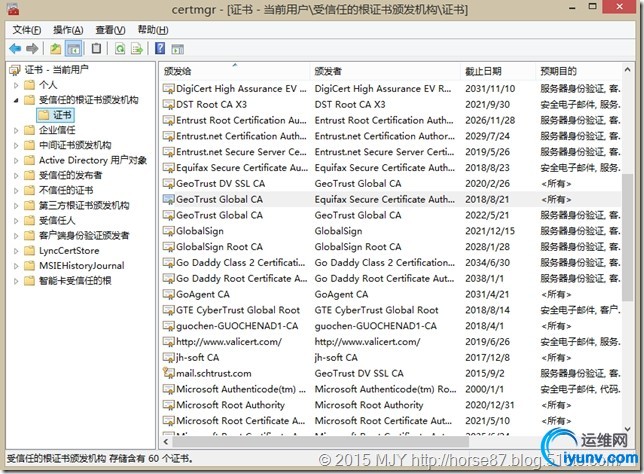Click the Refresh toolbar icon
This screenshot has width=644, height=474.
coord(120,49)
